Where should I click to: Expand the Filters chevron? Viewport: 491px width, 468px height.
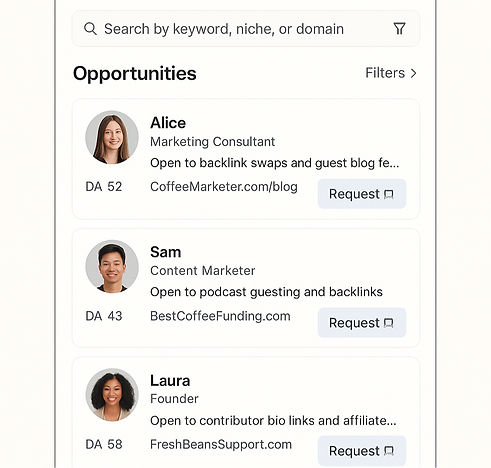point(413,73)
